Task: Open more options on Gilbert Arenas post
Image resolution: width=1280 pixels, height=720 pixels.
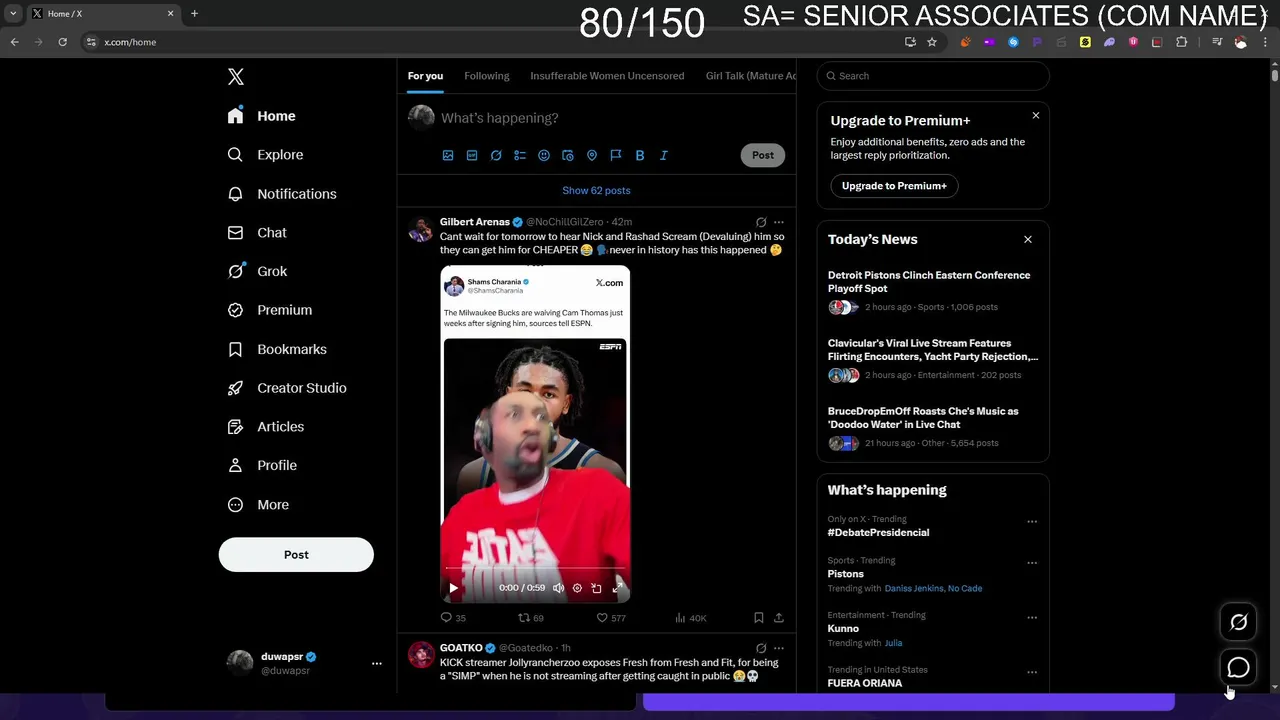Action: (779, 222)
